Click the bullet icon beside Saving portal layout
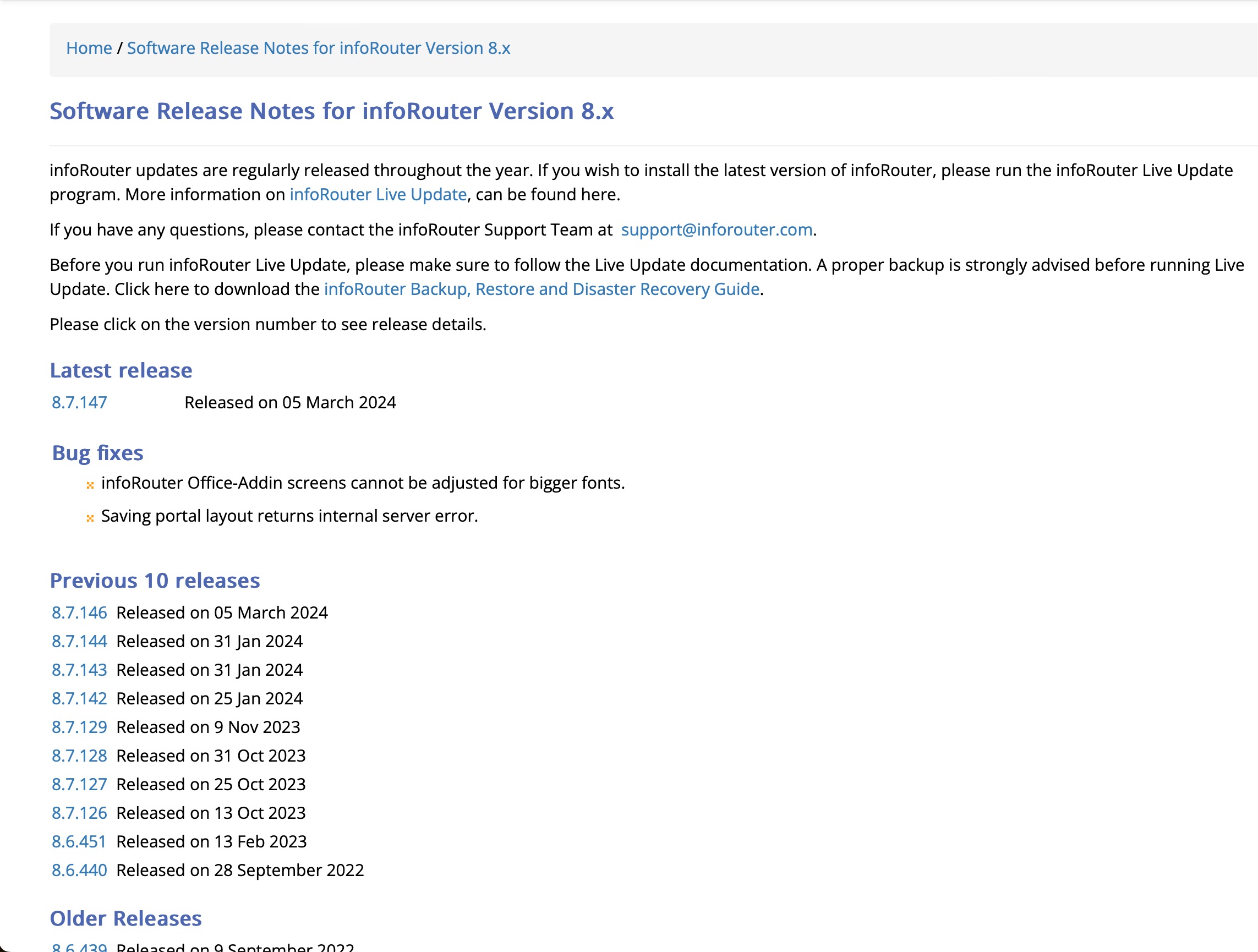Viewport: 1258px width, 952px height. click(x=90, y=518)
